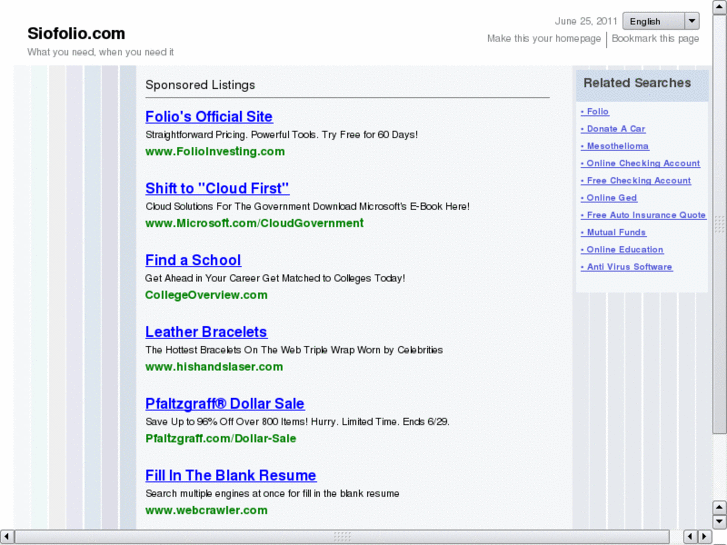
Task: Click 'The Hottest Bracelets On The Web' description
Action: point(294,350)
